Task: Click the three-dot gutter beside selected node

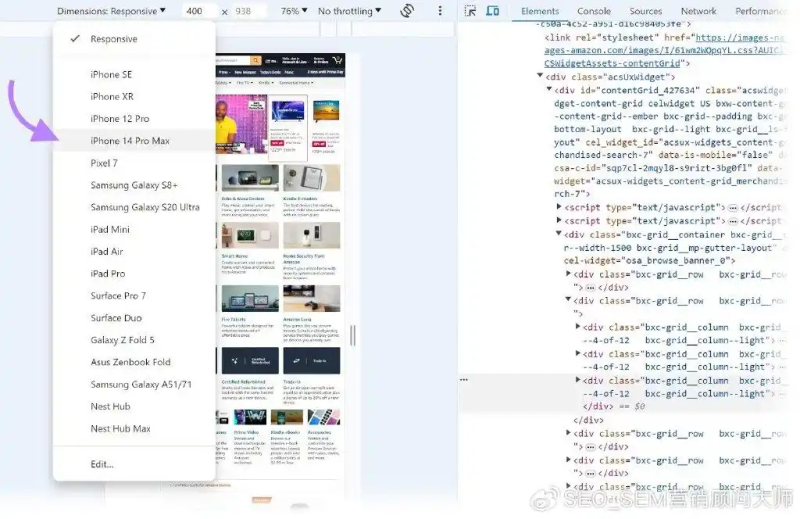Action: pyautogui.click(x=464, y=380)
